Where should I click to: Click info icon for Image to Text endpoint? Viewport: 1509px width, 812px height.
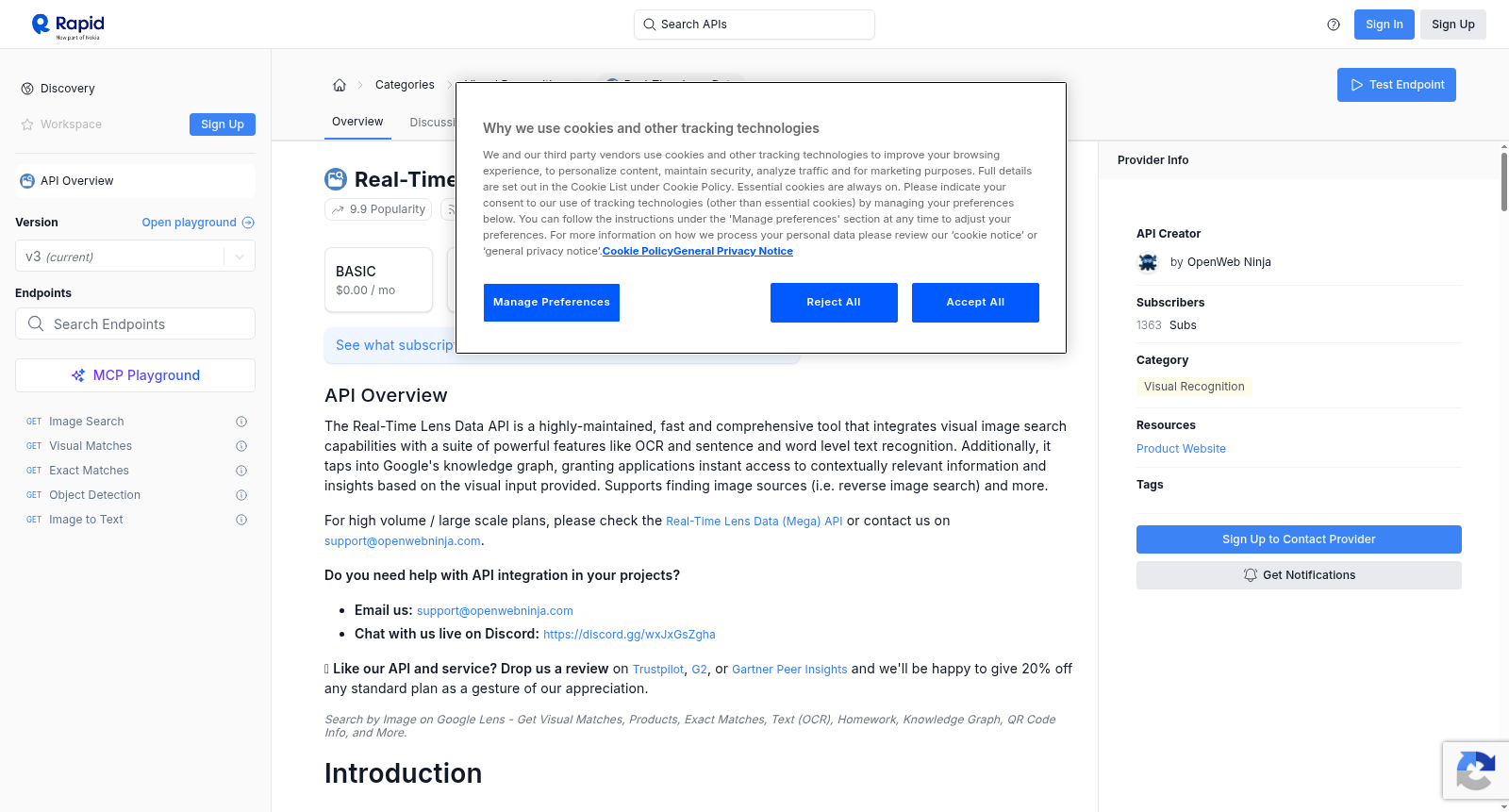pos(241,520)
